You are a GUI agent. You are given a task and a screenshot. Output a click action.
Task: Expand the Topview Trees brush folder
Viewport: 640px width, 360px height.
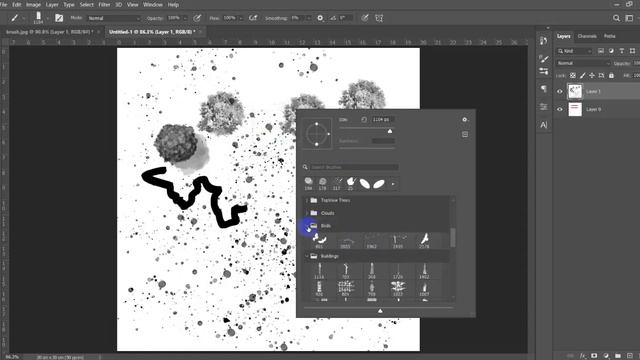tap(307, 200)
